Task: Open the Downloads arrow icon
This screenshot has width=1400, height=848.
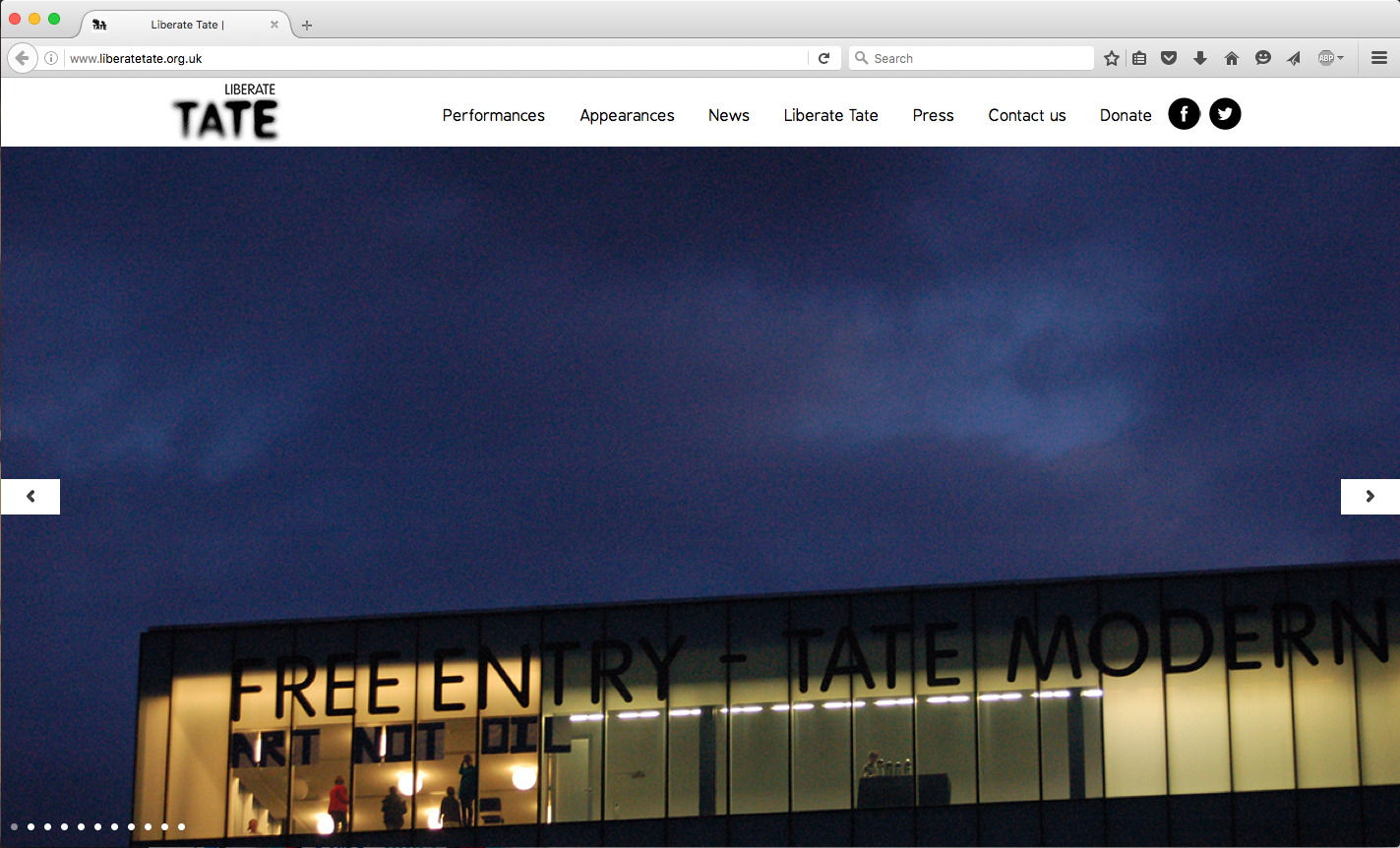Action: pos(1200,58)
